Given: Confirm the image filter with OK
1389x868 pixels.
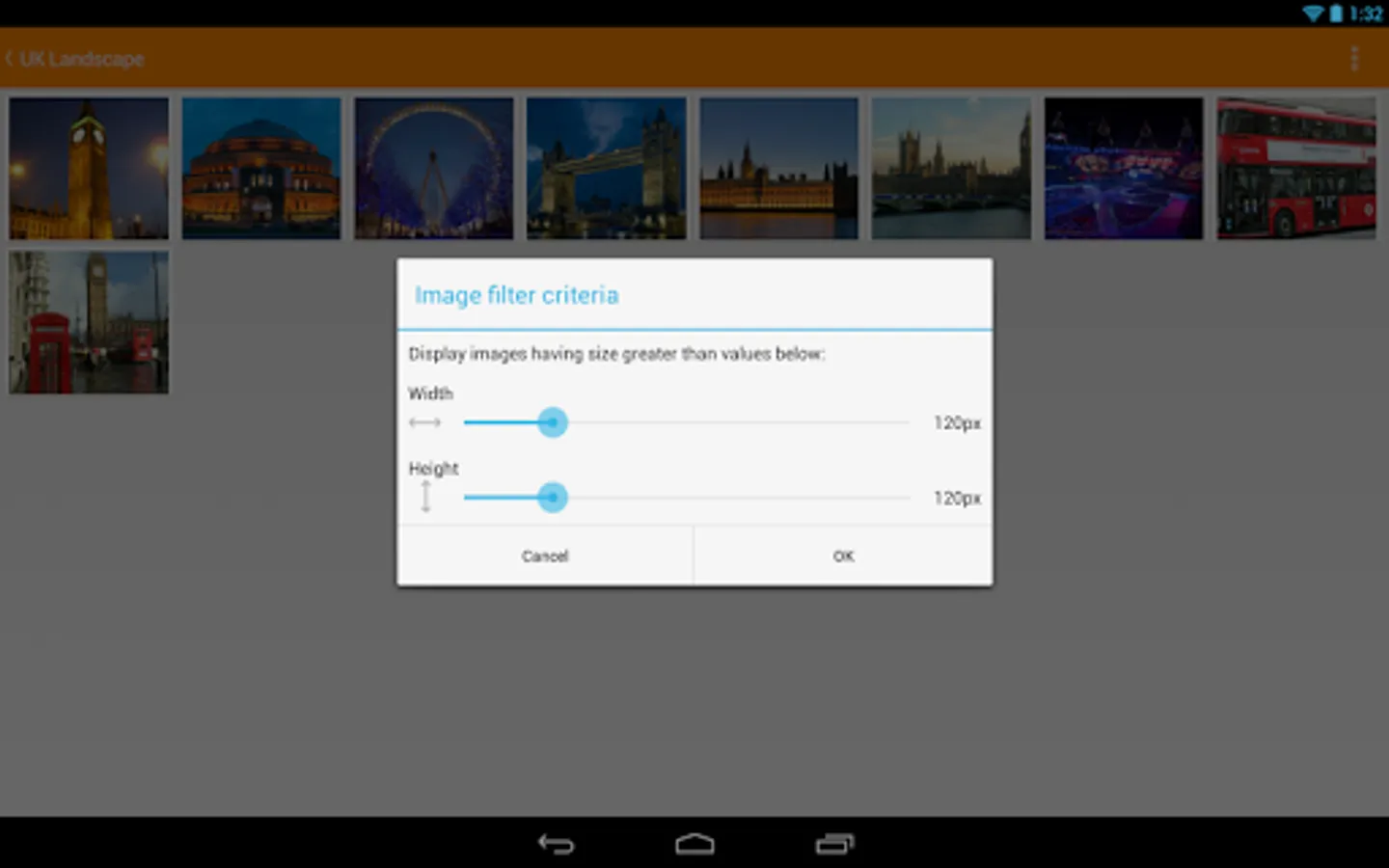Looking at the screenshot, I should coord(843,556).
